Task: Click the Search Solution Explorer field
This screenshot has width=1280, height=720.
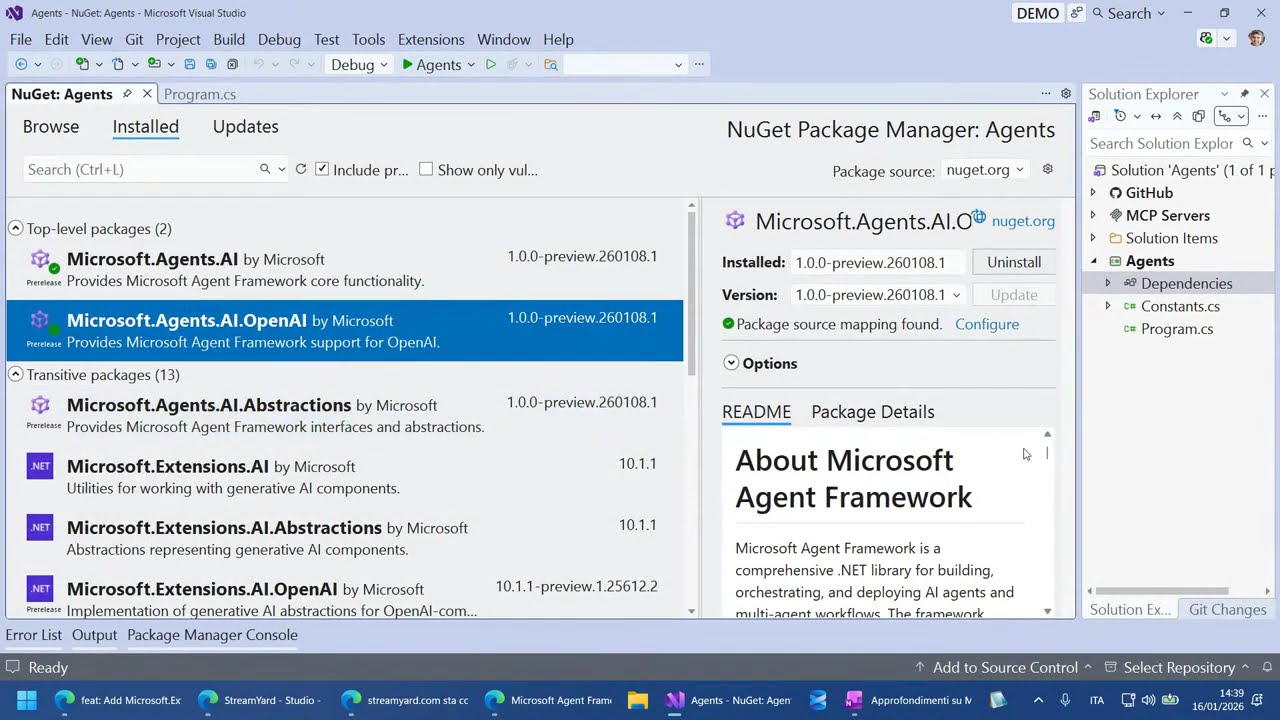Action: tap(1161, 143)
